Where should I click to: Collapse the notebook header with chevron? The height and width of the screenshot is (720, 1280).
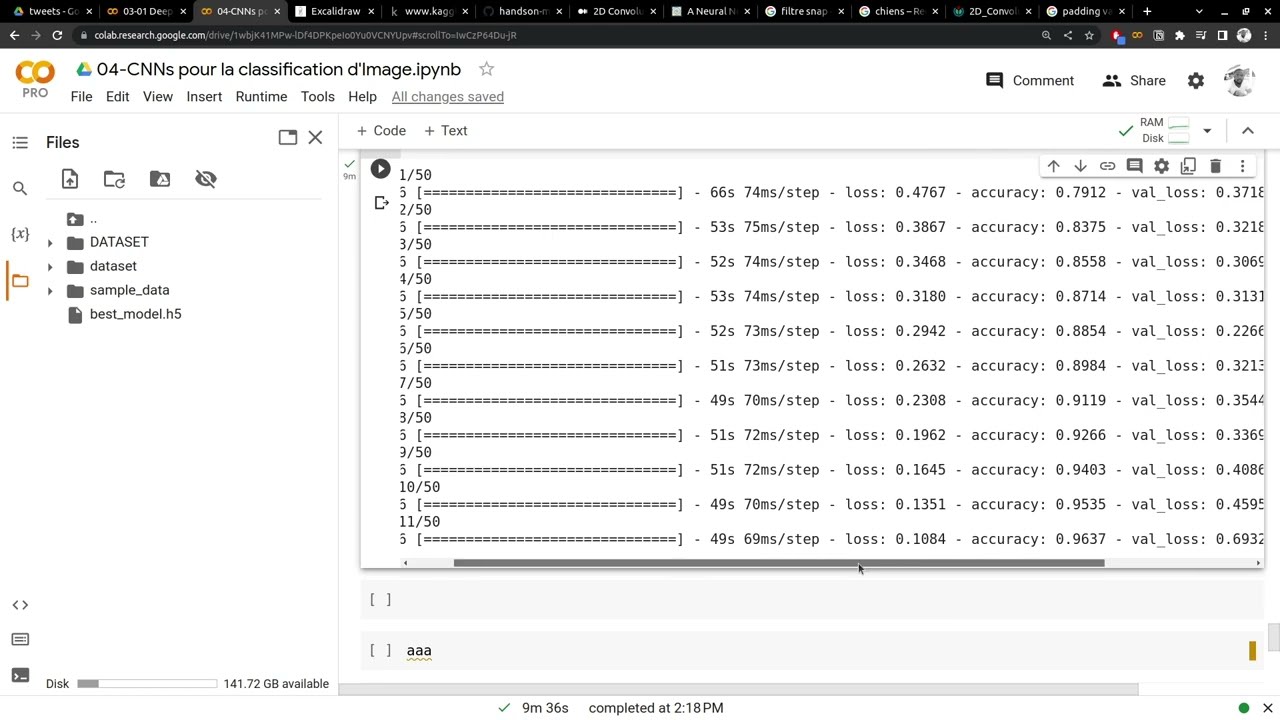tap(1248, 131)
